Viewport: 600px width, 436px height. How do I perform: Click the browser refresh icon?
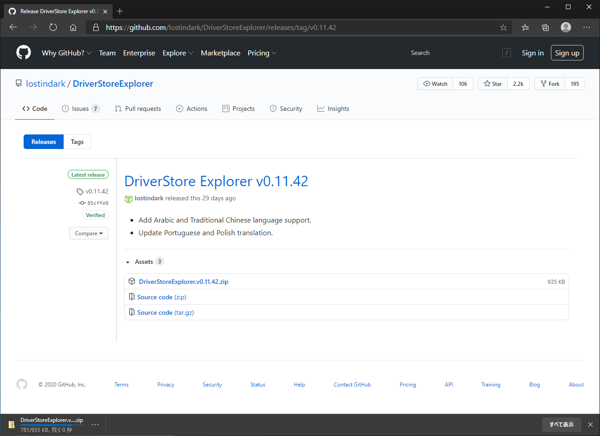coord(53,28)
